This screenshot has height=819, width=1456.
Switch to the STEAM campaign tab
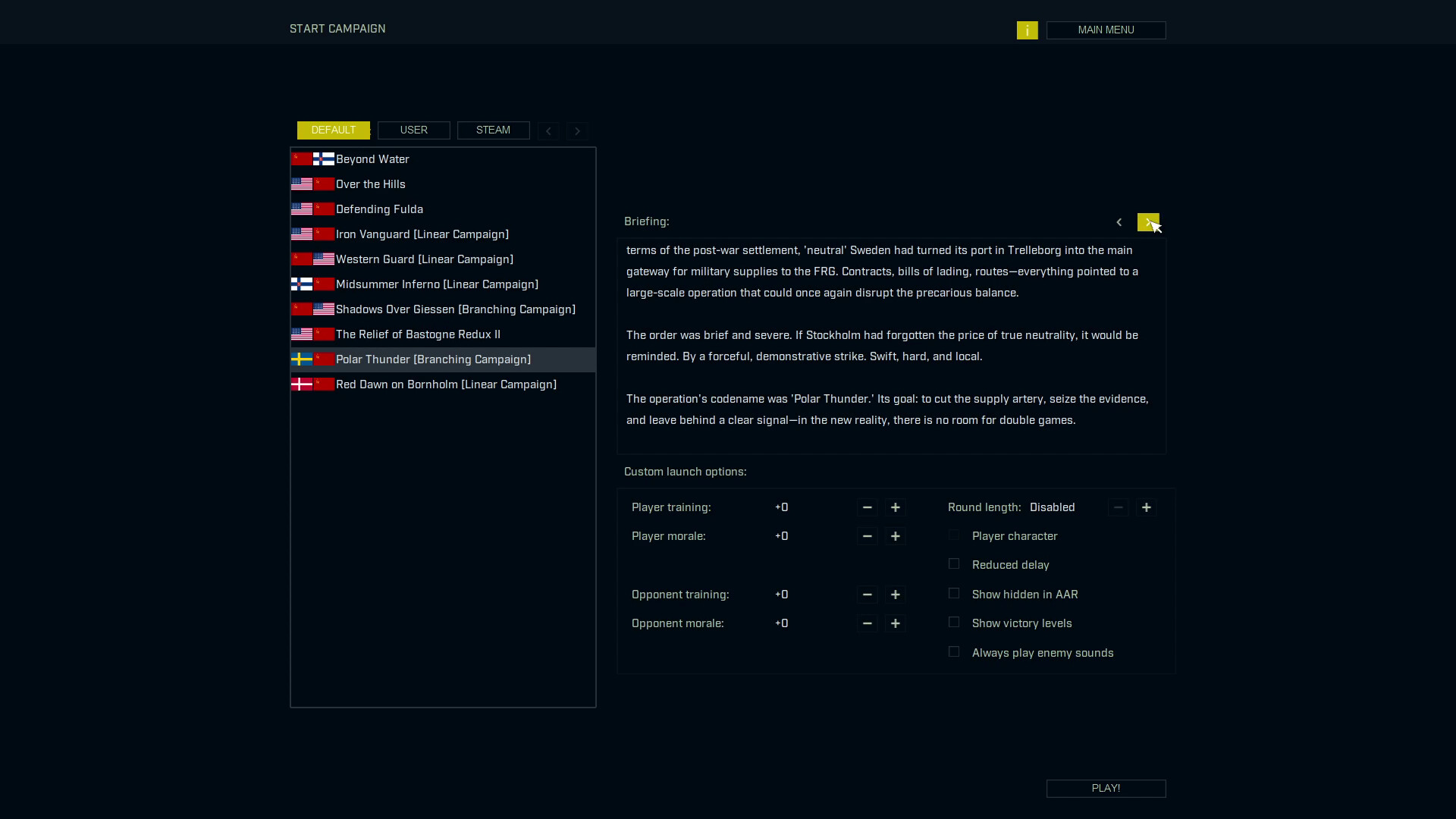coord(493,130)
